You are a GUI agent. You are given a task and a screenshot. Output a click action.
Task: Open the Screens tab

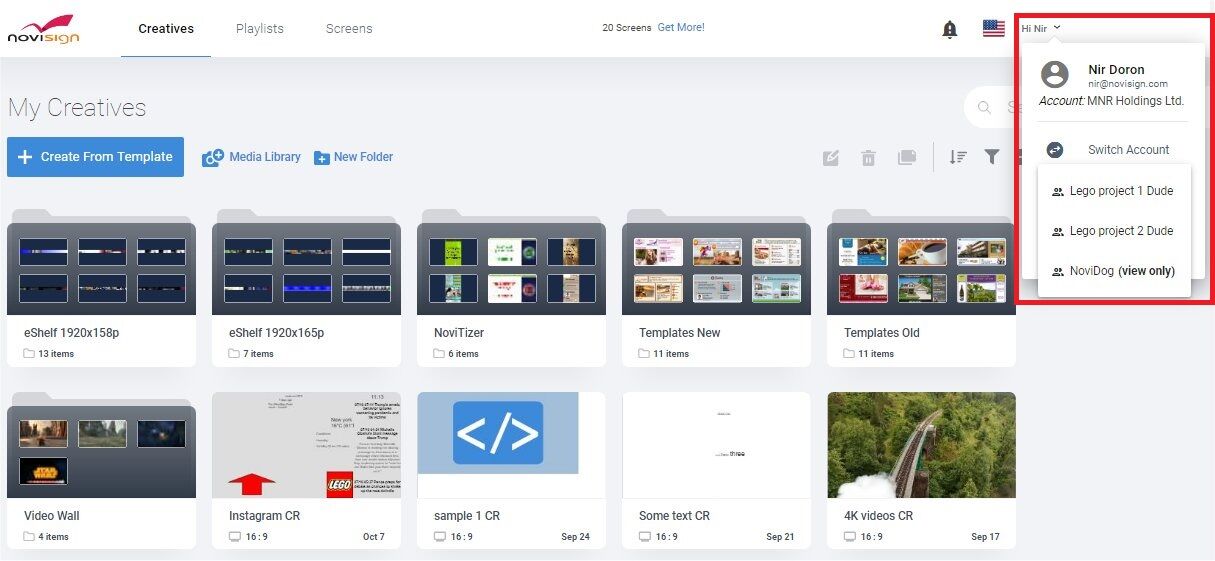coord(349,29)
